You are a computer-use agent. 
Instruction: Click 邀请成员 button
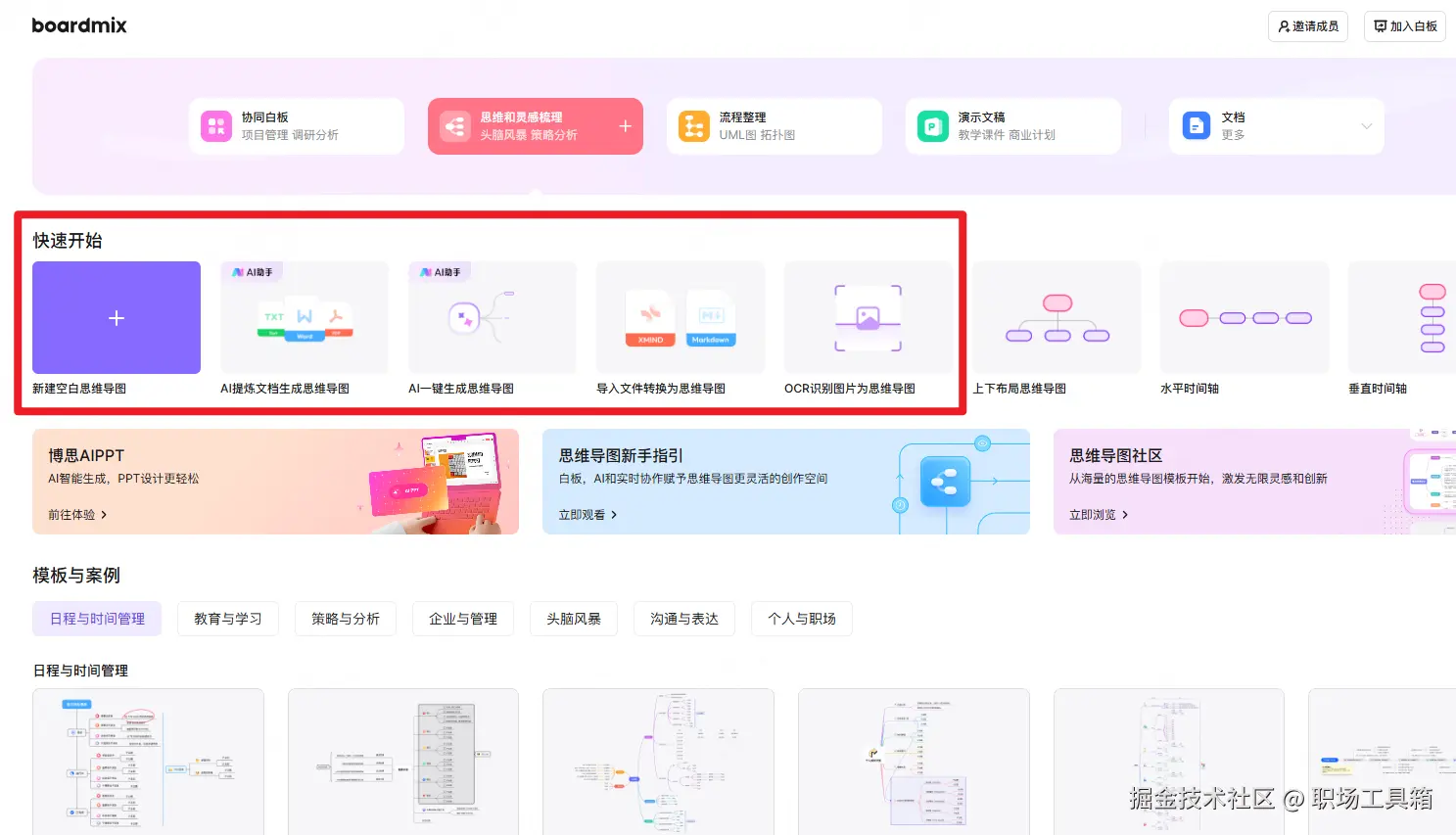[x=1308, y=26]
